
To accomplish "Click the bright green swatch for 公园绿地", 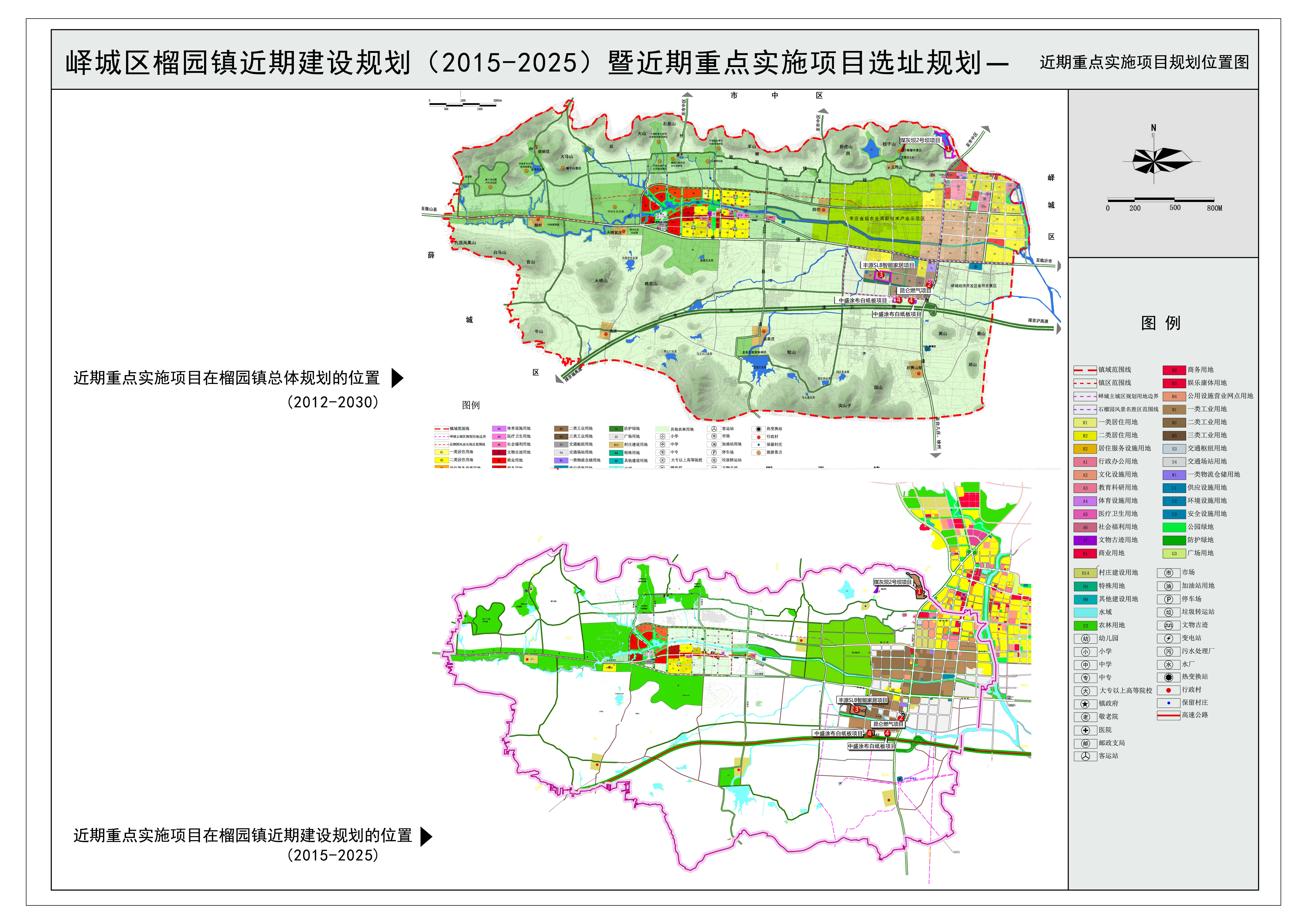I will tap(1174, 527).
